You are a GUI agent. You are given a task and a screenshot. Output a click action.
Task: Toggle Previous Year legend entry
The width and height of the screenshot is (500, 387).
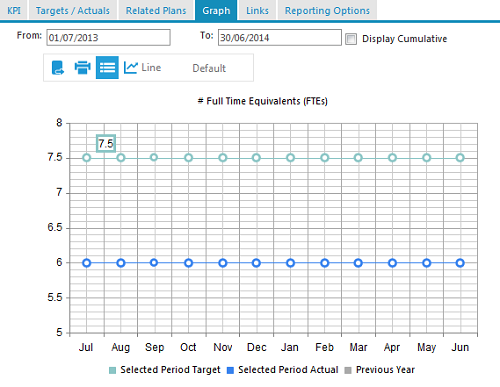(x=379, y=370)
